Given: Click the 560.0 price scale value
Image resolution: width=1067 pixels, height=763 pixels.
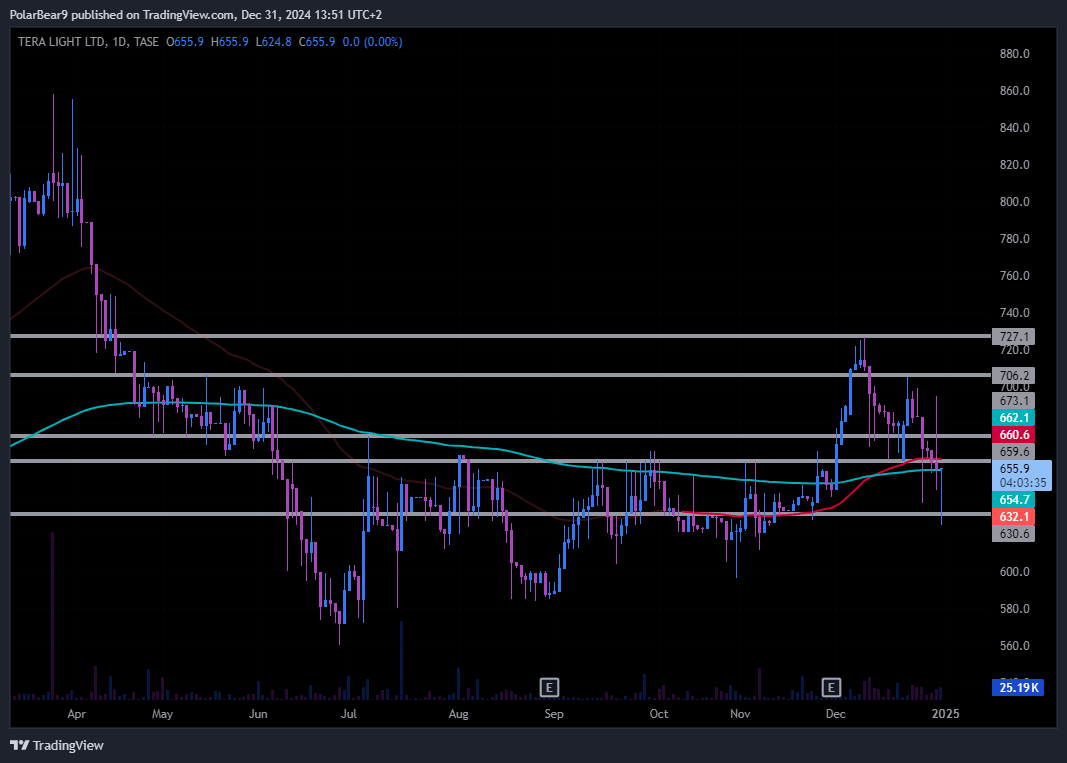Looking at the screenshot, I should pos(1015,646).
